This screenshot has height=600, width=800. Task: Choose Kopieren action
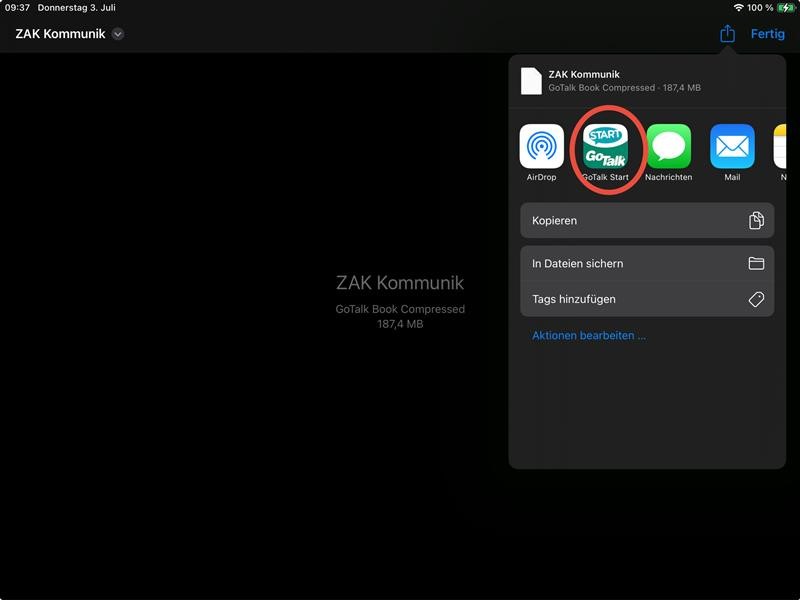[647, 220]
